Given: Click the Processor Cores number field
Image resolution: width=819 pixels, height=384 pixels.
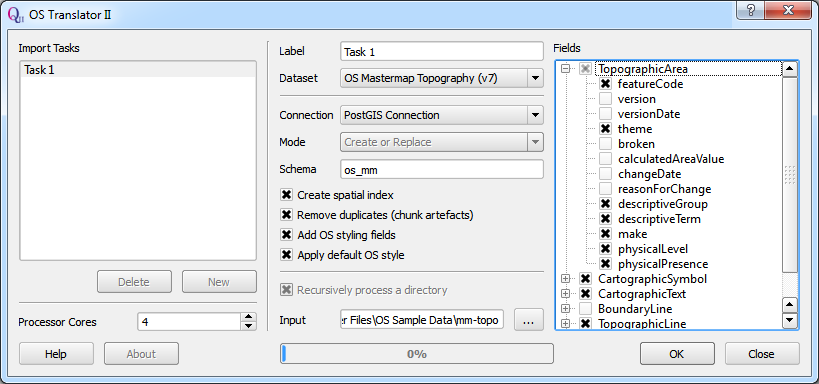Looking at the screenshot, I should [x=190, y=322].
